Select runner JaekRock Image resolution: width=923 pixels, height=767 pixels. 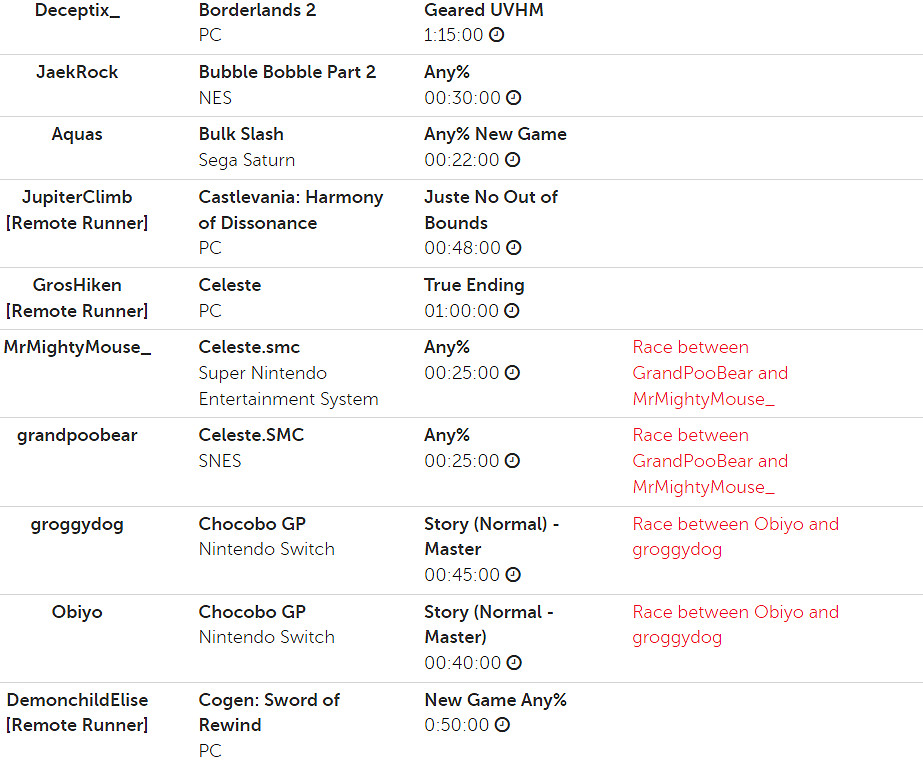[x=77, y=72]
